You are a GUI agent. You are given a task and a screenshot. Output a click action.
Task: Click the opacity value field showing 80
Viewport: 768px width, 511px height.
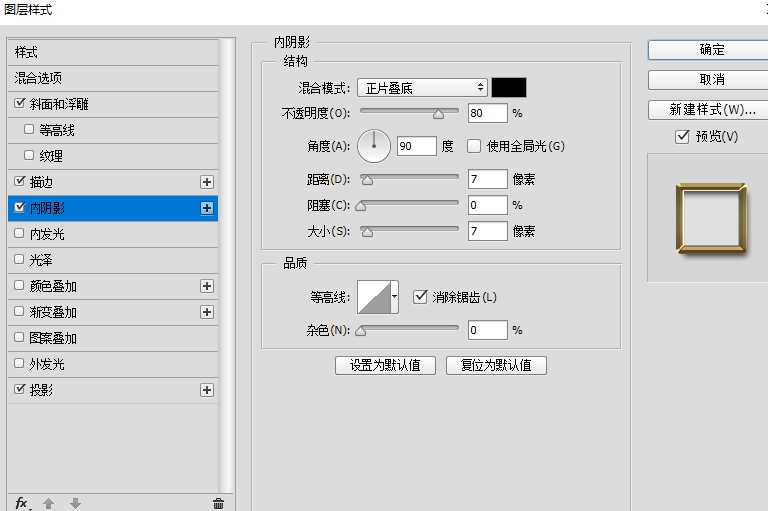point(487,113)
